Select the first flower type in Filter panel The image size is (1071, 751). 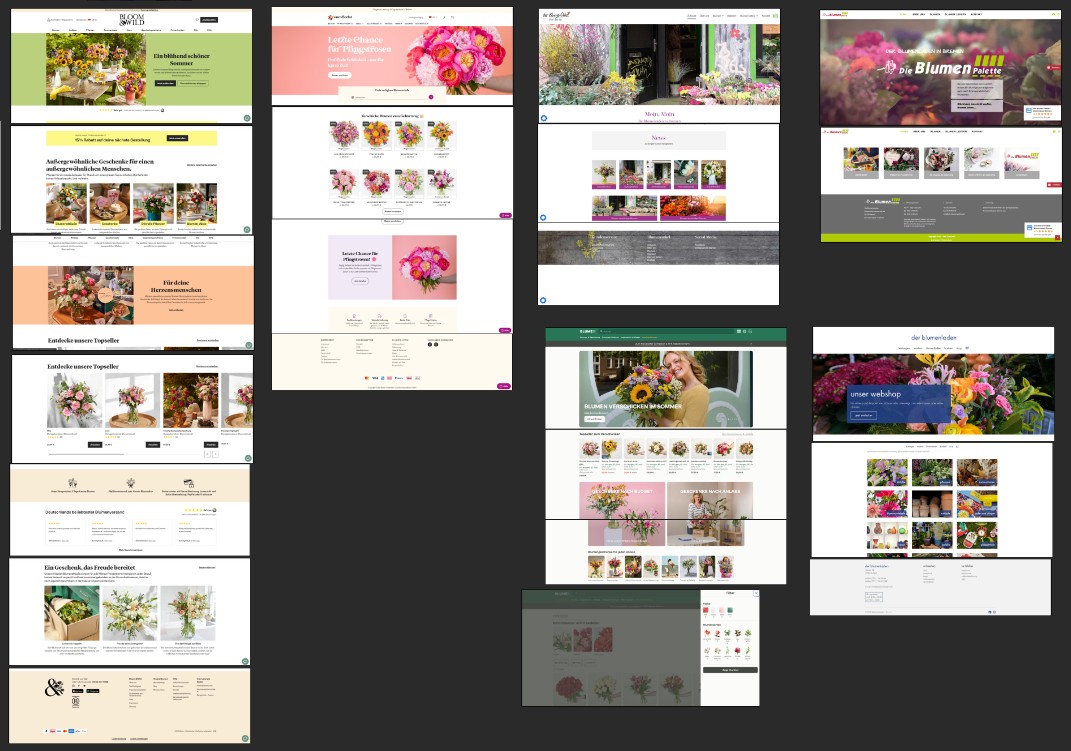709,635
